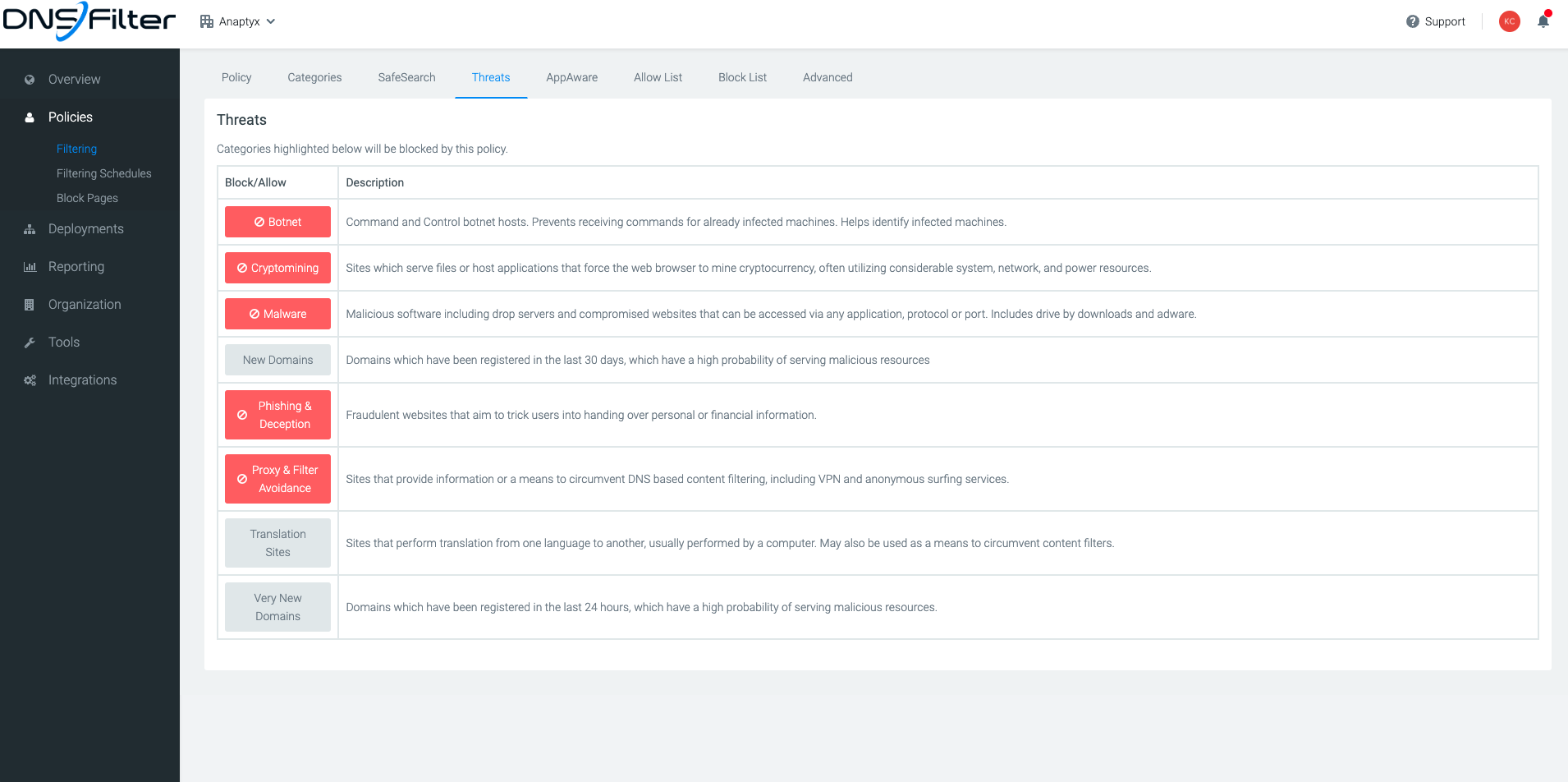The height and width of the screenshot is (782, 1568).
Task: Toggle Proxy & Filter Avoidance blocking
Action: tap(277, 479)
